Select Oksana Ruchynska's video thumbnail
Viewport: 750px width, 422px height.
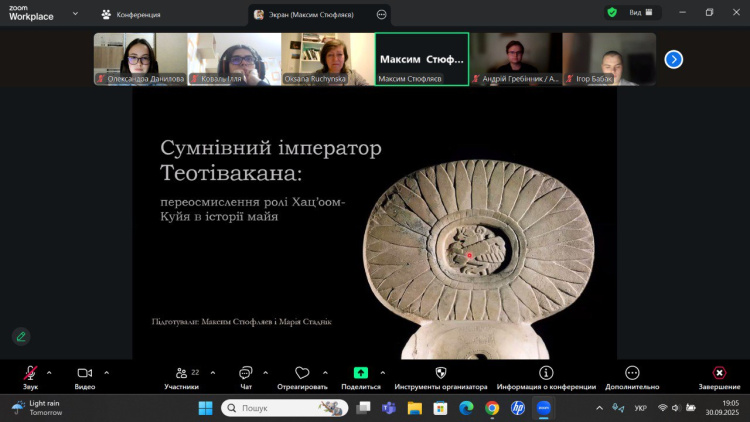(327, 58)
